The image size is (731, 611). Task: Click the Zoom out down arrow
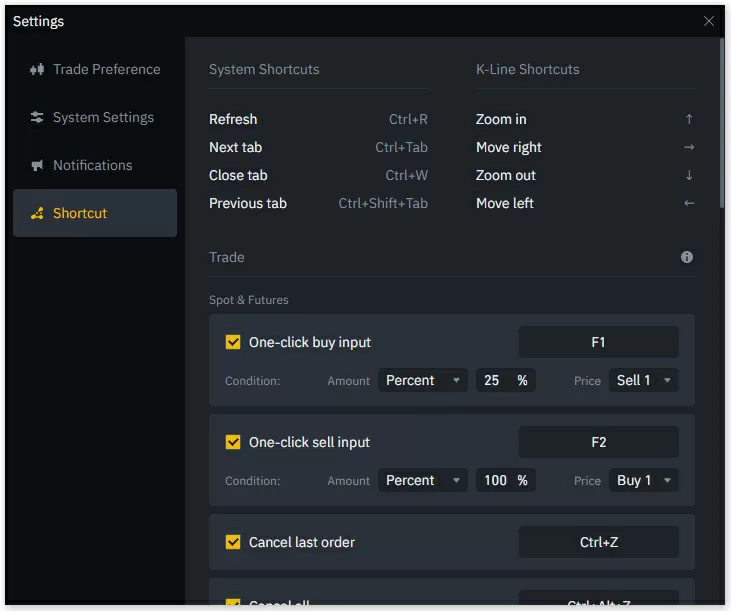[x=689, y=175]
